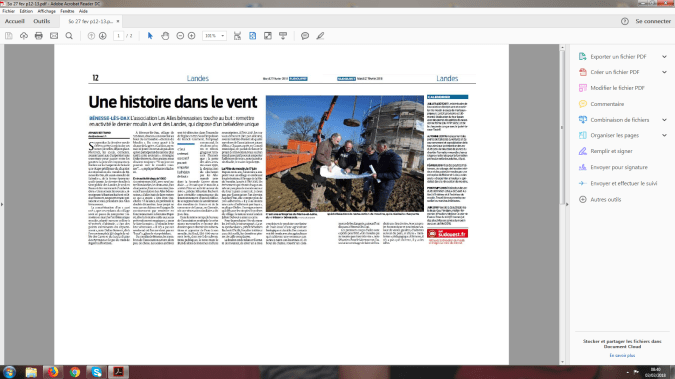Click the page number input field
Image resolution: width=675 pixels, height=379 pixels.
point(118,36)
